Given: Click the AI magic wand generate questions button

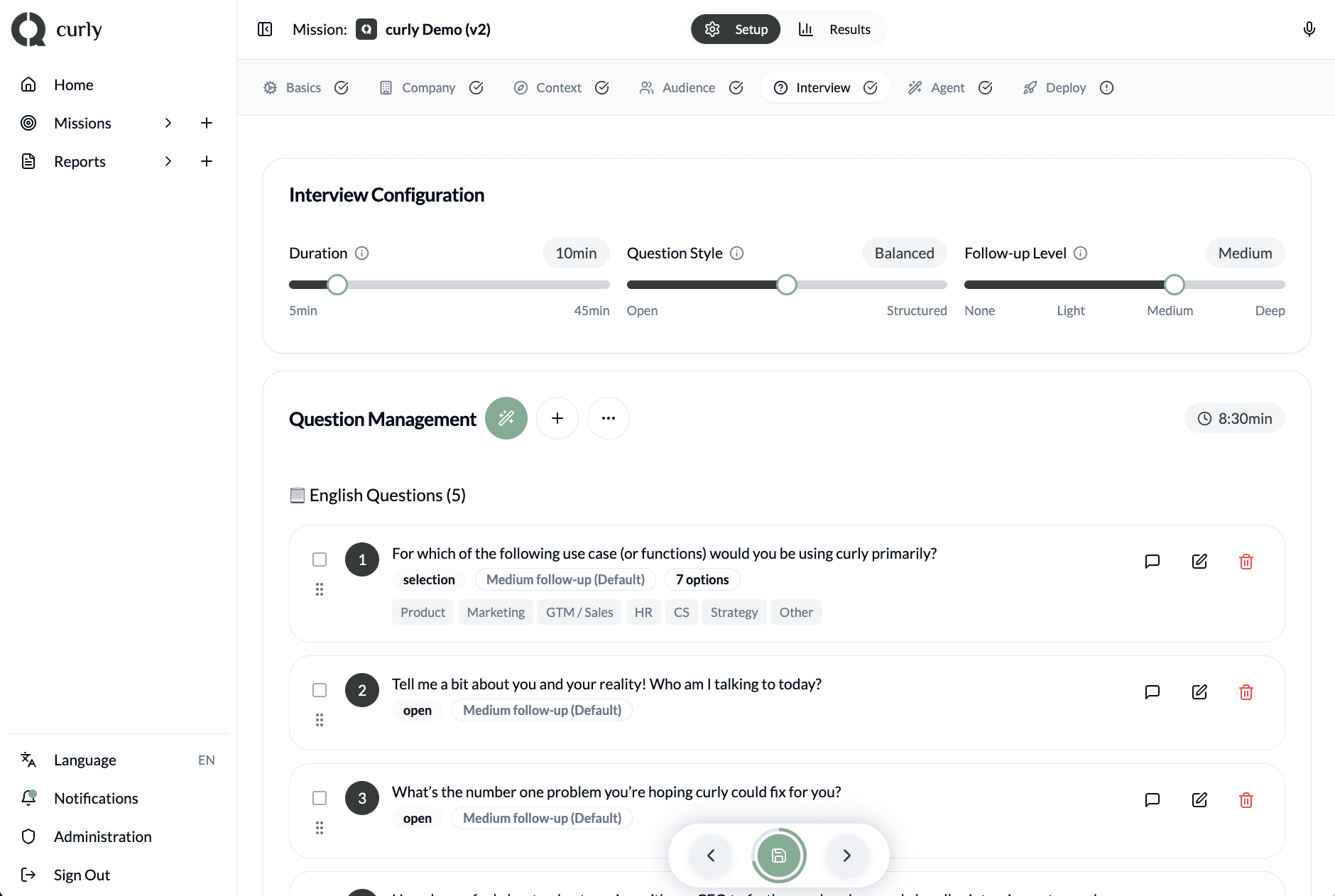Looking at the screenshot, I should tap(506, 418).
